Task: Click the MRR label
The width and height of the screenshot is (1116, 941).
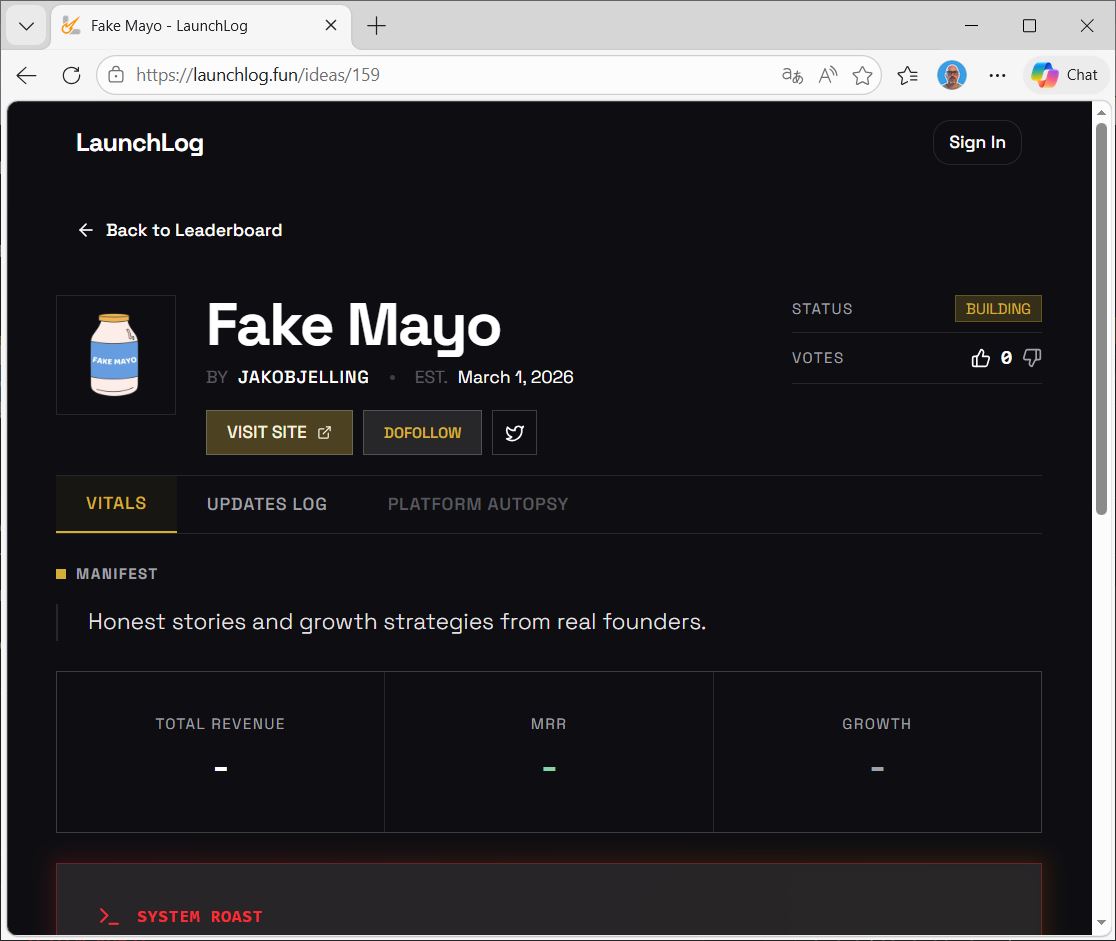Action: tap(549, 724)
